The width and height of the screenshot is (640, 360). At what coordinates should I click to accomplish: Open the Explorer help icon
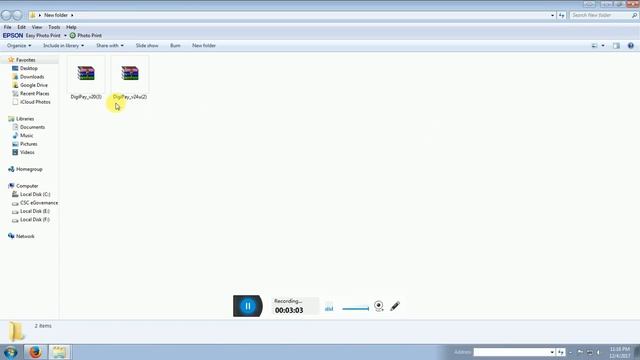[x=631, y=46]
